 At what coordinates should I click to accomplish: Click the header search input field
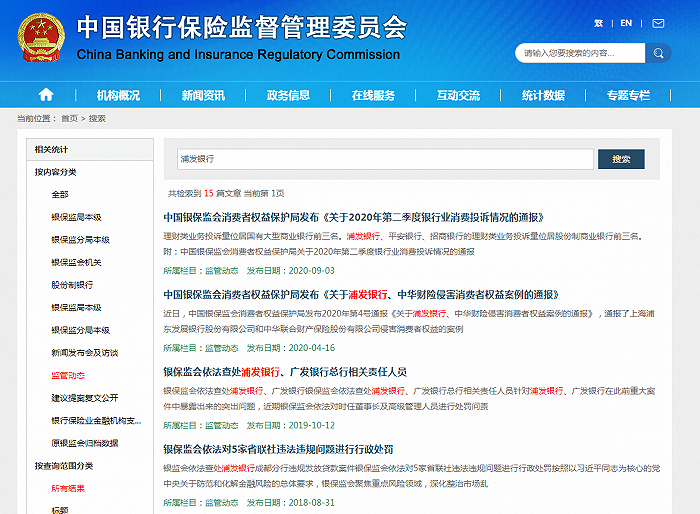click(x=580, y=53)
